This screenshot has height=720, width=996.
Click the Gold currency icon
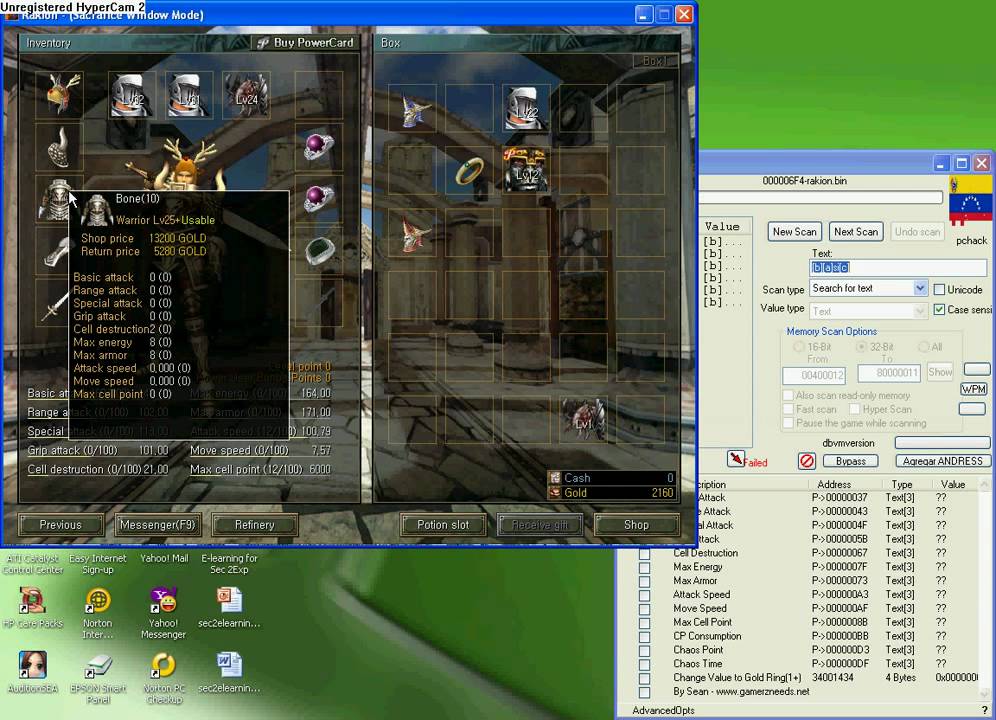pyautogui.click(x=555, y=492)
